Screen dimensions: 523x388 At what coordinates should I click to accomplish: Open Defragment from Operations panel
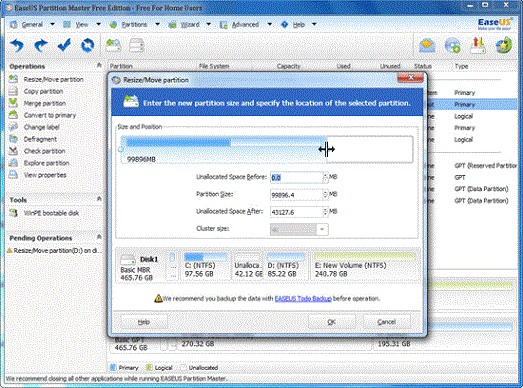(x=40, y=139)
